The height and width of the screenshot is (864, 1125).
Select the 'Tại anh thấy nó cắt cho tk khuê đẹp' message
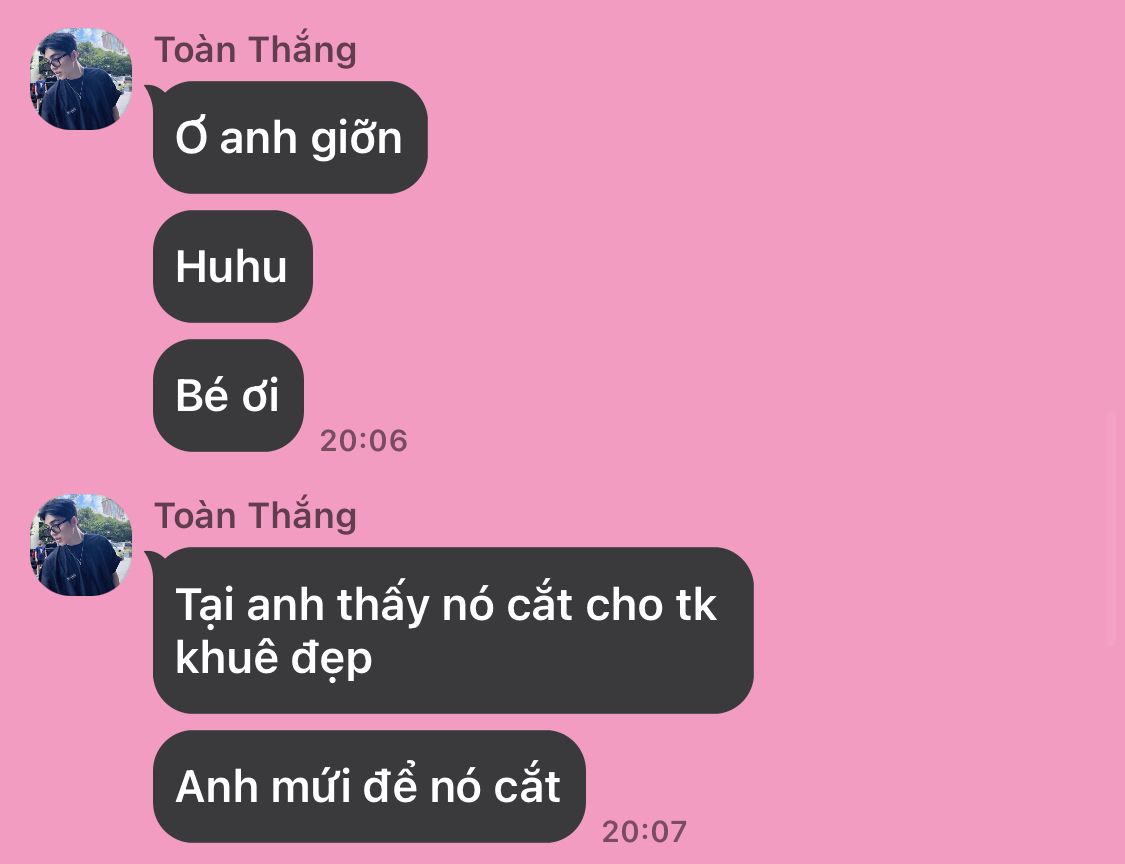(453, 630)
